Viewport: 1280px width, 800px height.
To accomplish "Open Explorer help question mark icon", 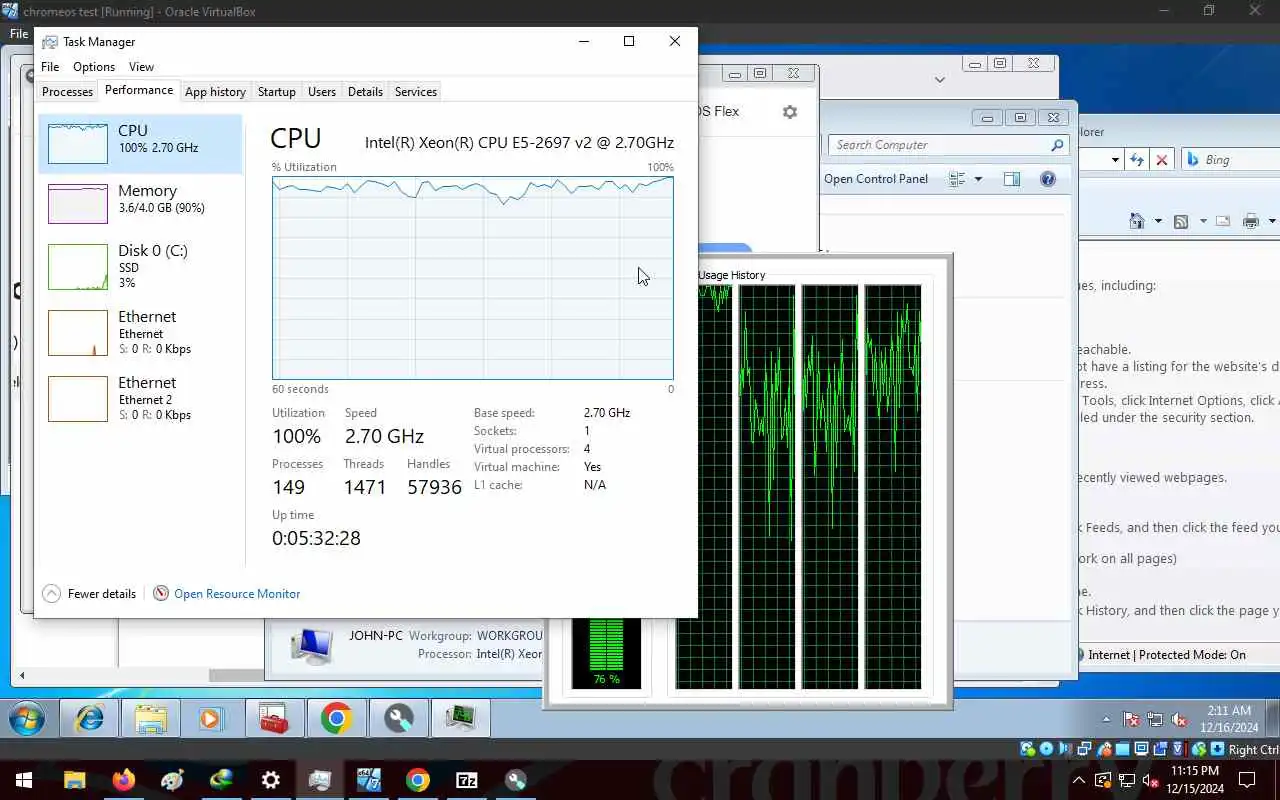I will tap(1048, 179).
